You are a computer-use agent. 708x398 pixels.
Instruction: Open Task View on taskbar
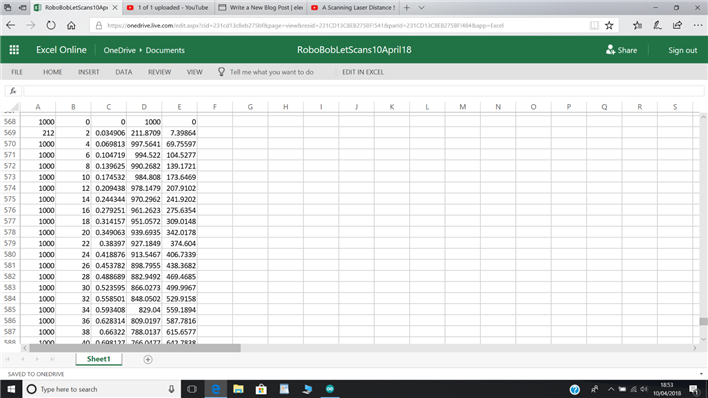pos(192,389)
